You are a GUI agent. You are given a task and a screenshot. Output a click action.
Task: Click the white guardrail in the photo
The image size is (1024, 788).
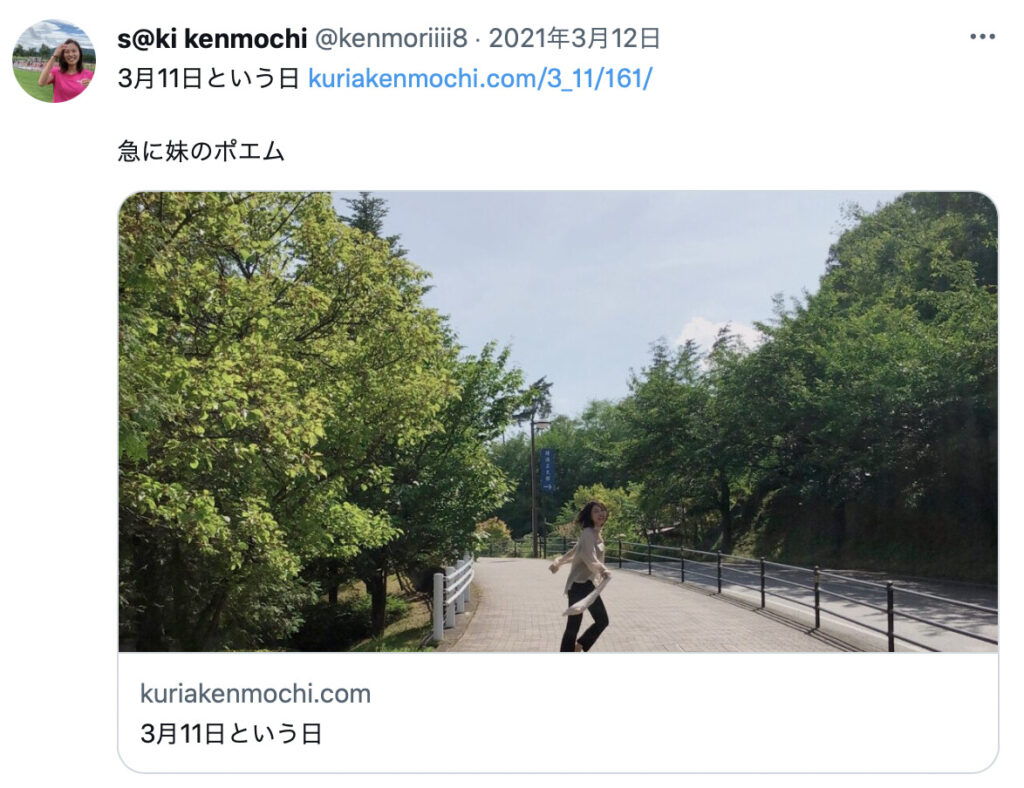pos(453,597)
